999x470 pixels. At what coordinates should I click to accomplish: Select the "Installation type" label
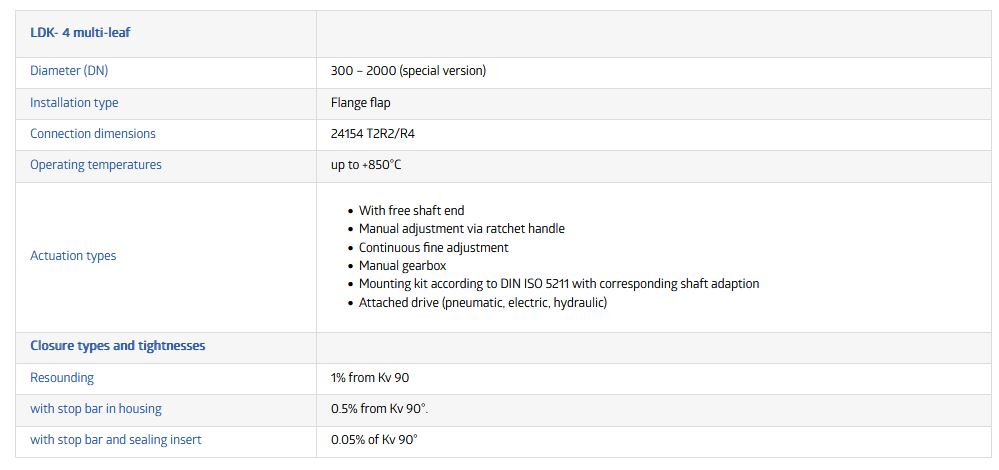74,103
